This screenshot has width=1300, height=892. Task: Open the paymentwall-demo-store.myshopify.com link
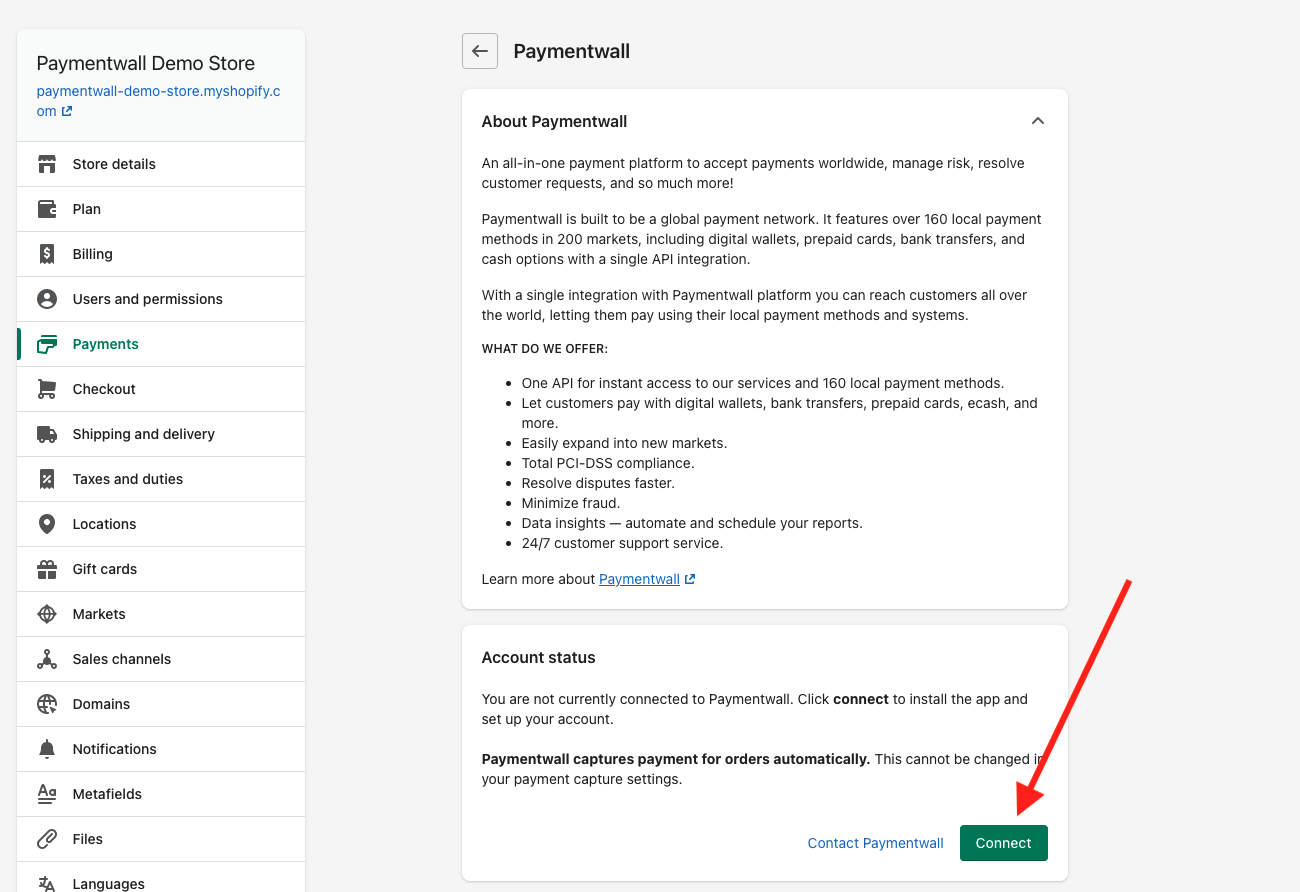point(158,101)
